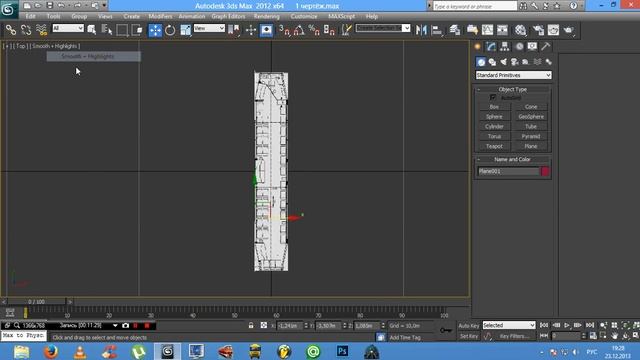Open the Quick Access Toolbar customize arrow
This screenshot has width=640, height=360.
tap(104, 6)
